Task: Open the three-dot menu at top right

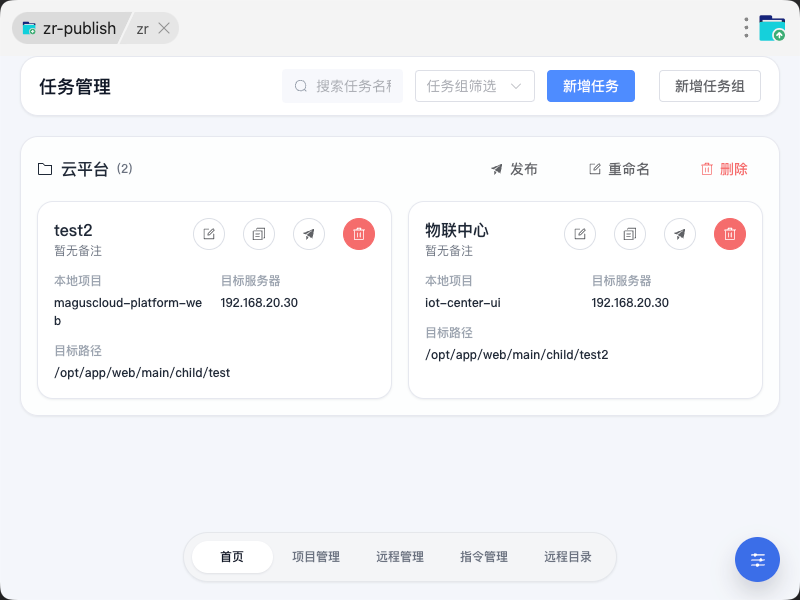Action: (746, 28)
